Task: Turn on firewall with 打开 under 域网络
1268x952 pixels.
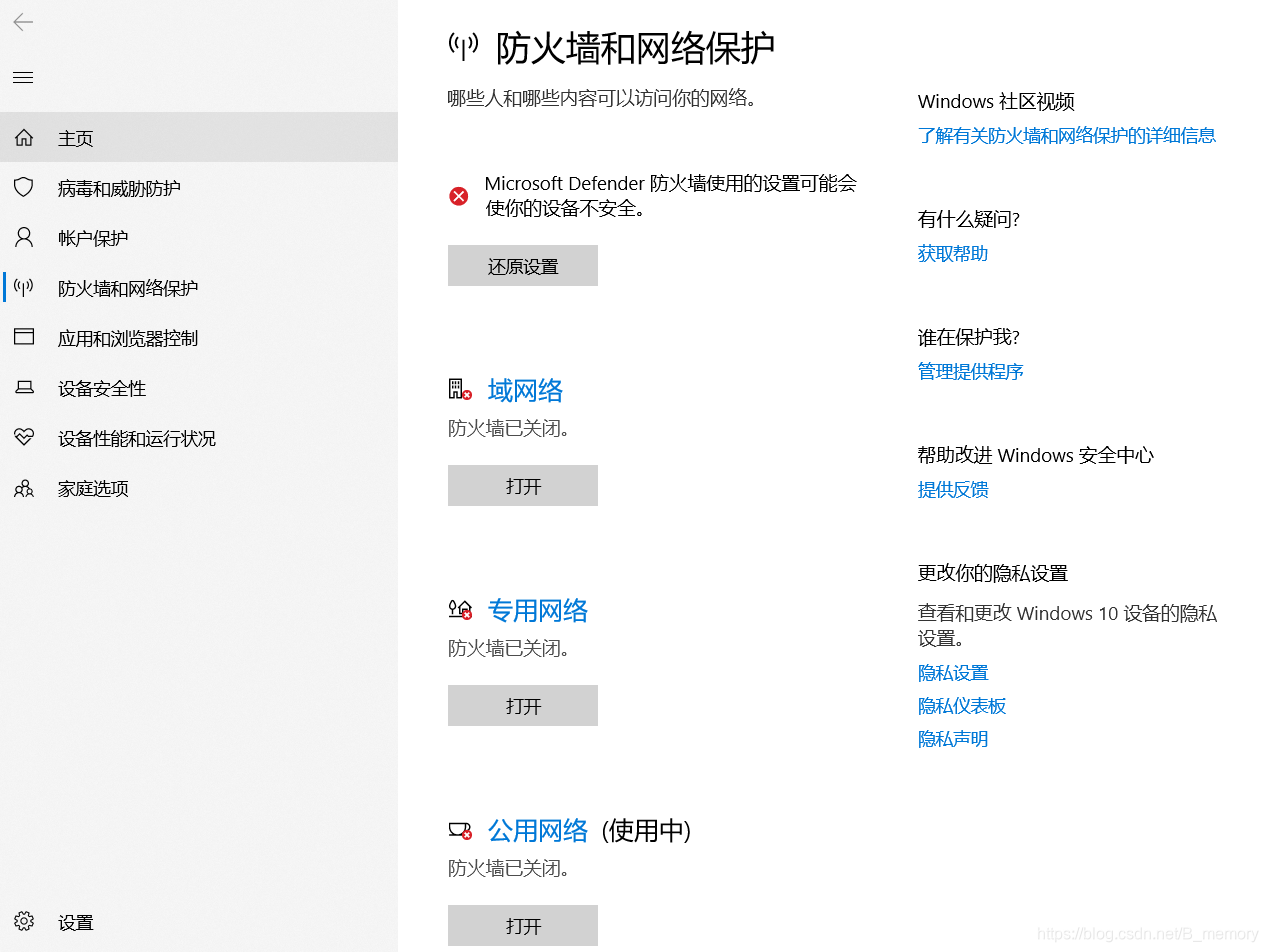Action: pos(523,486)
